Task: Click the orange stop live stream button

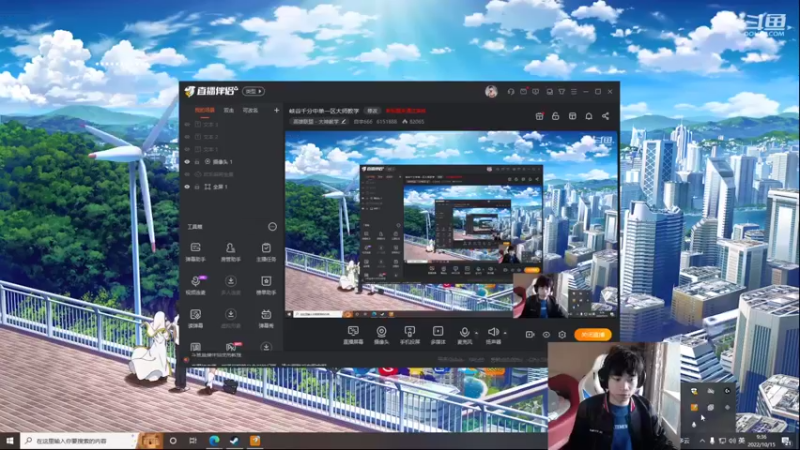Action: 593,335
